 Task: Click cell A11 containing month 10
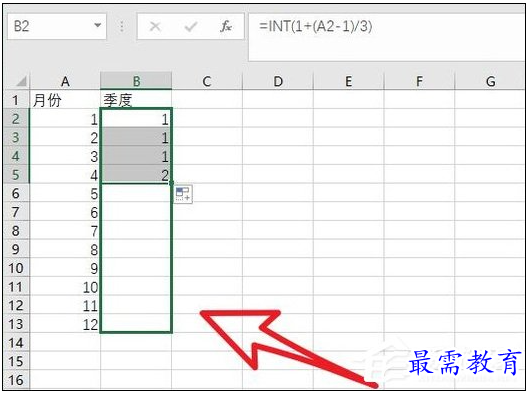coord(65,287)
